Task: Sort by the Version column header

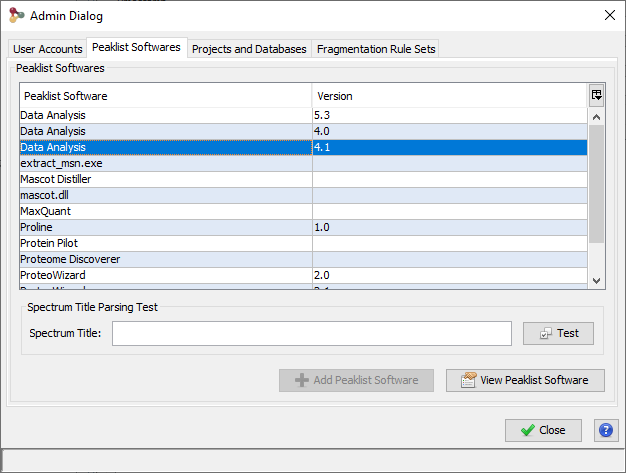Action: tap(450, 96)
